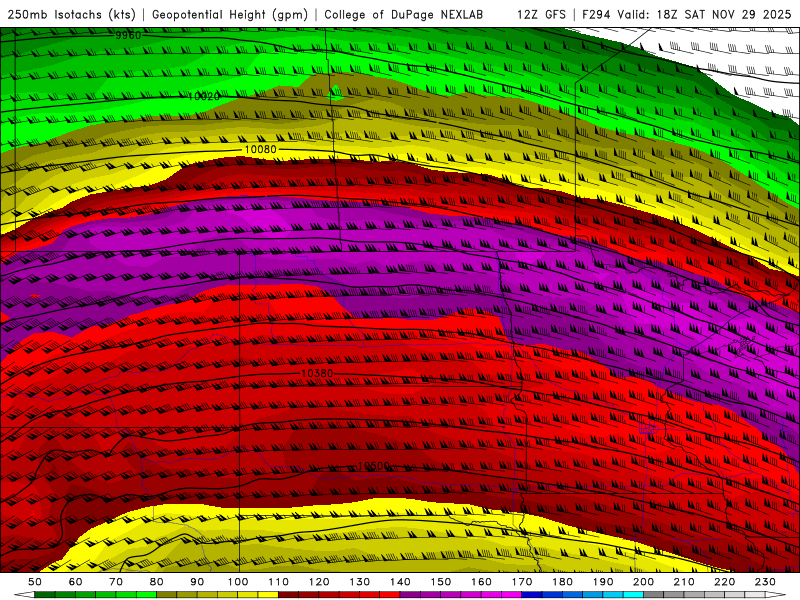Select the bright yellow swatch just before 110
The width and height of the screenshot is (800, 600).
268,594
